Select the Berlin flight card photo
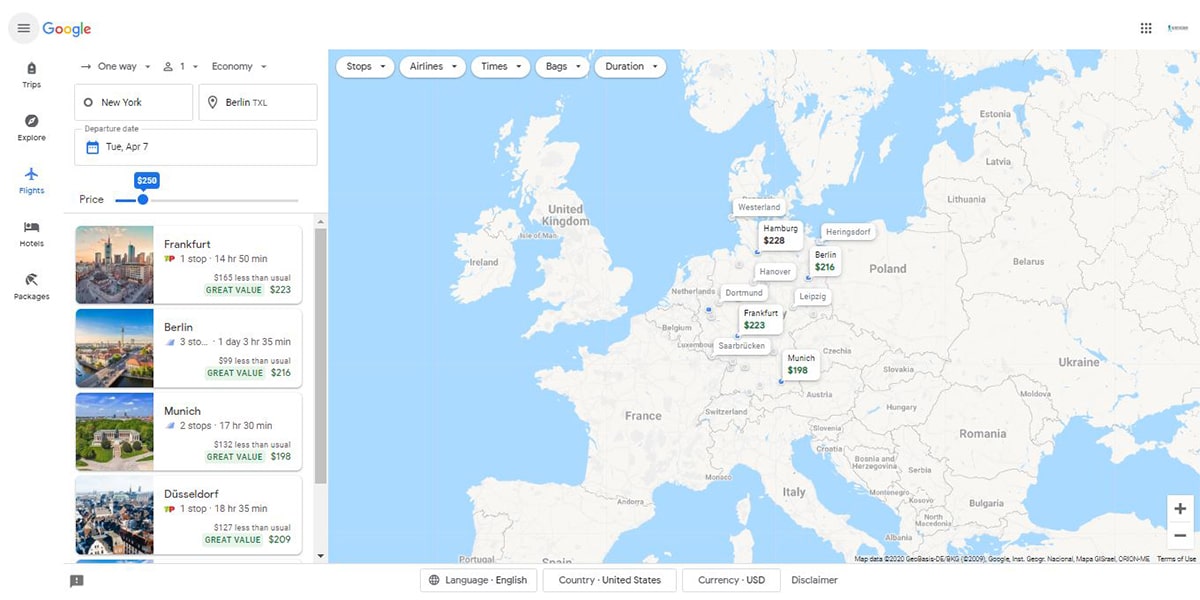 (114, 348)
